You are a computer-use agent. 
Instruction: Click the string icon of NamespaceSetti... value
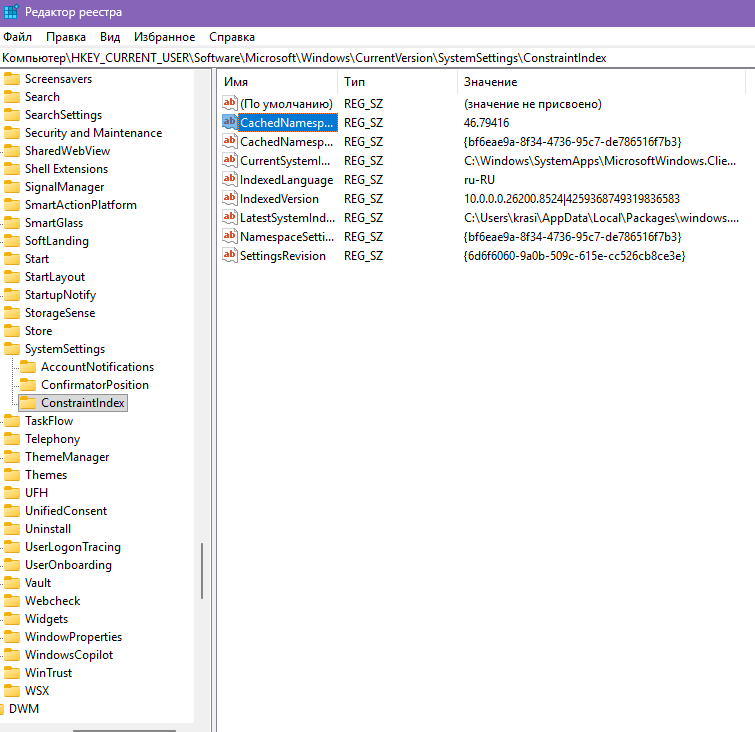[230, 236]
